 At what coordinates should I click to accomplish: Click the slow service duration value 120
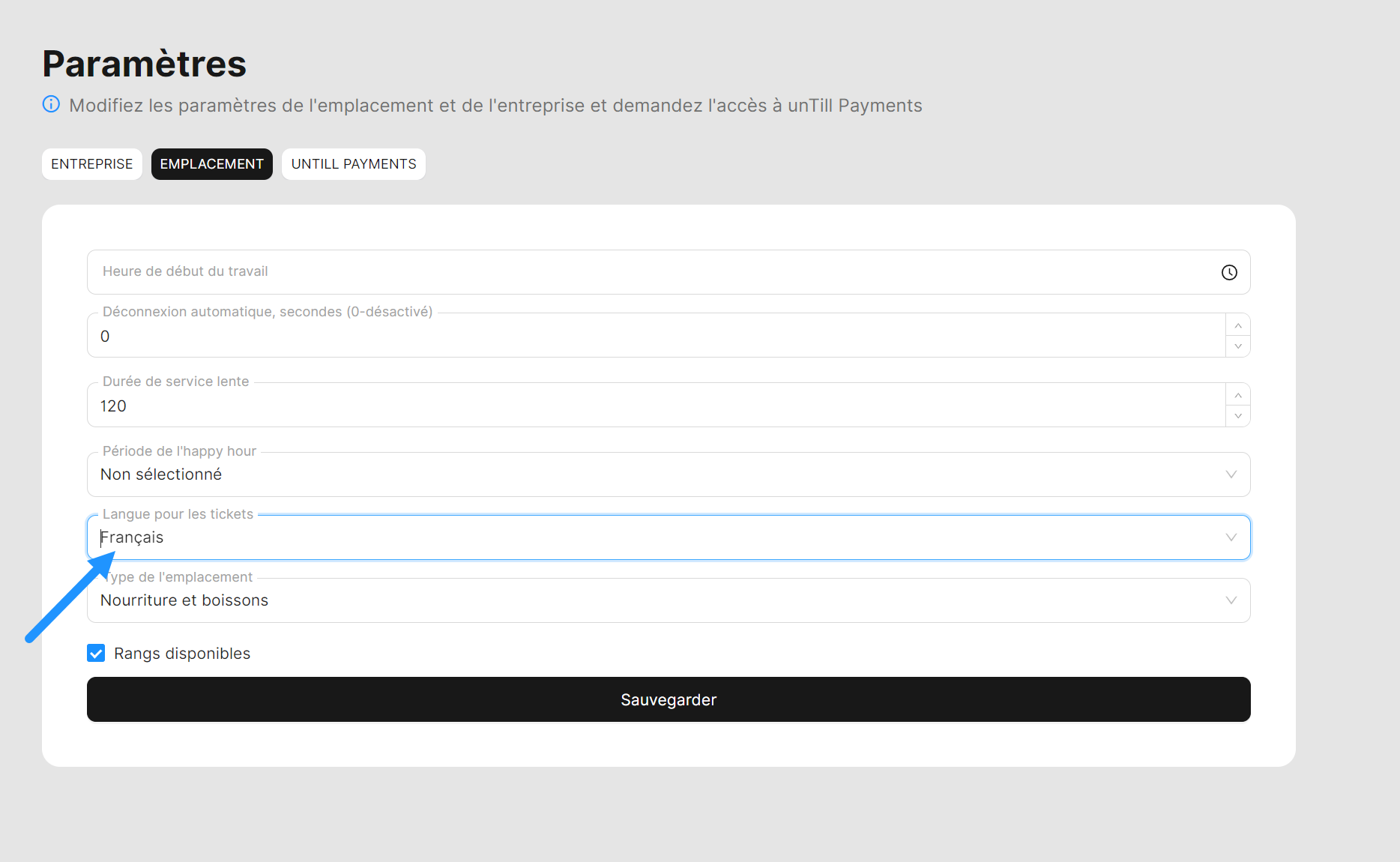point(114,406)
